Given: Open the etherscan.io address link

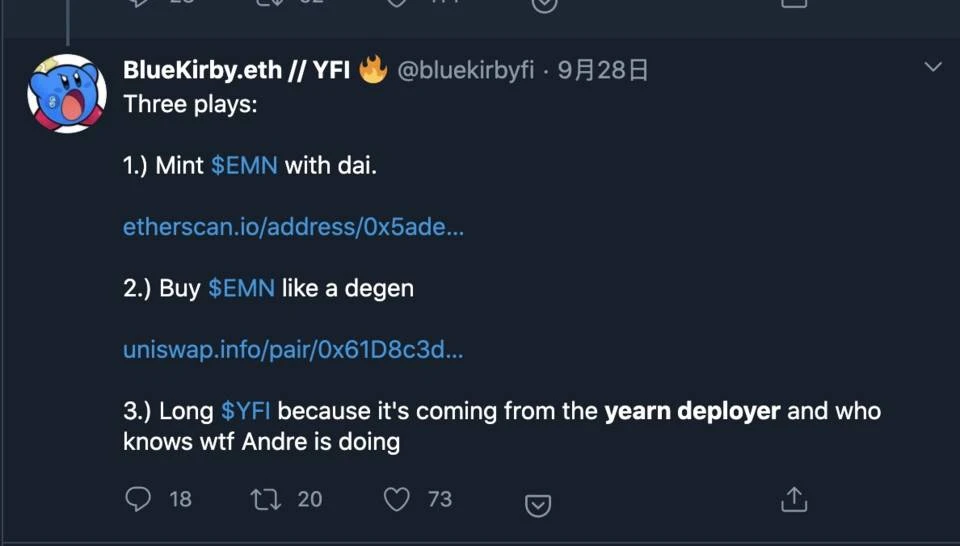Looking at the screenshot, I should (x=293, y=227).
